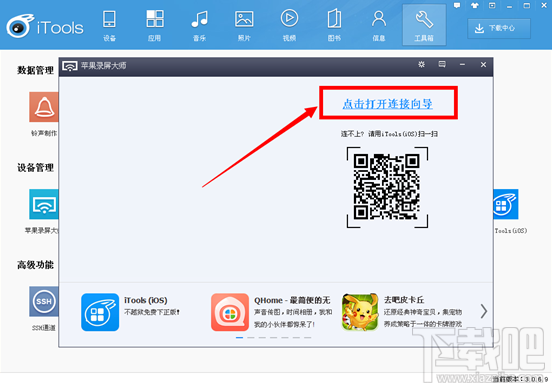This screenshot has width=552, height=388.
Task: Open the iTools (iOS) promo title
Action: click(146, 300)
